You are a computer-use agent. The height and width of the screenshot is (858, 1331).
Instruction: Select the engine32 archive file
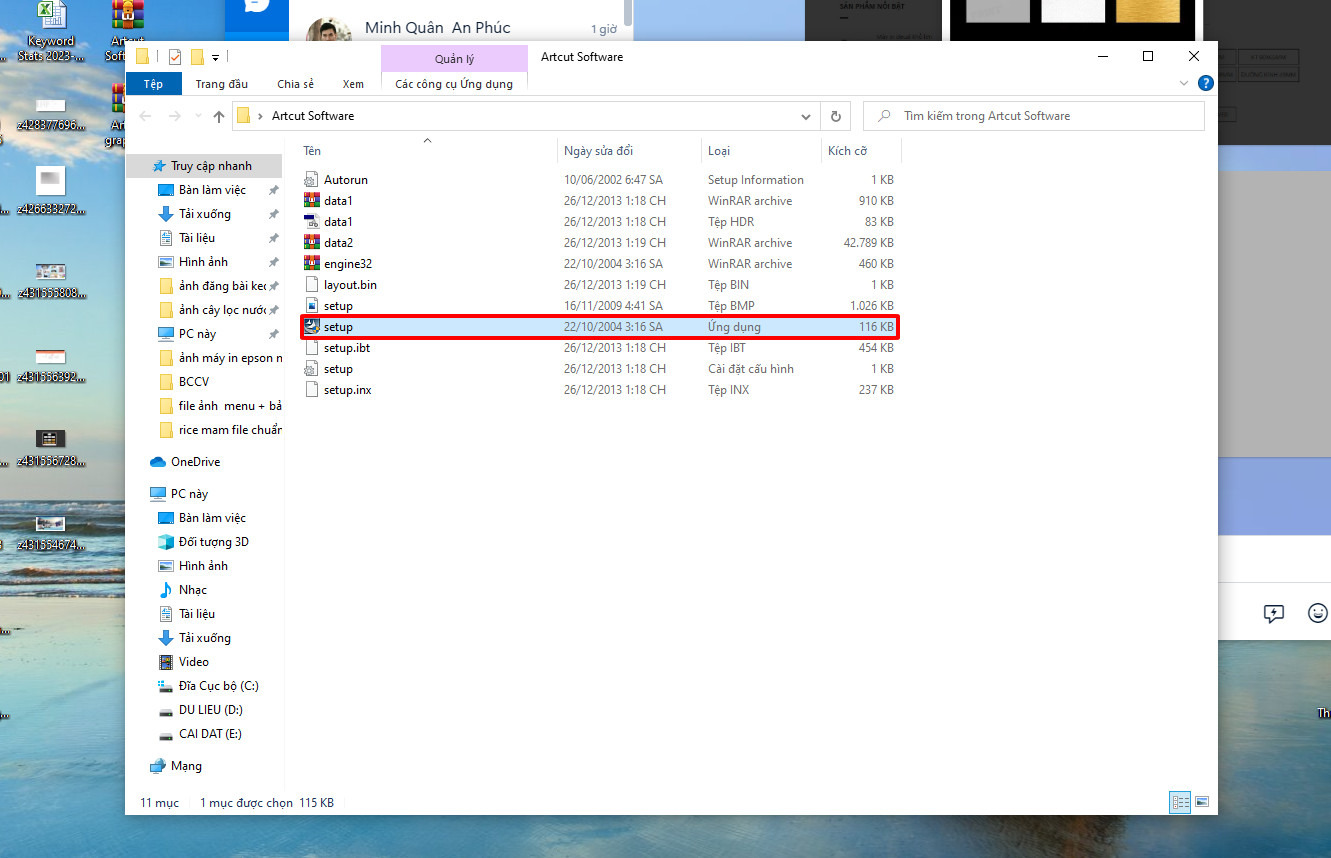pyautogui.click(x=600, y=264)
